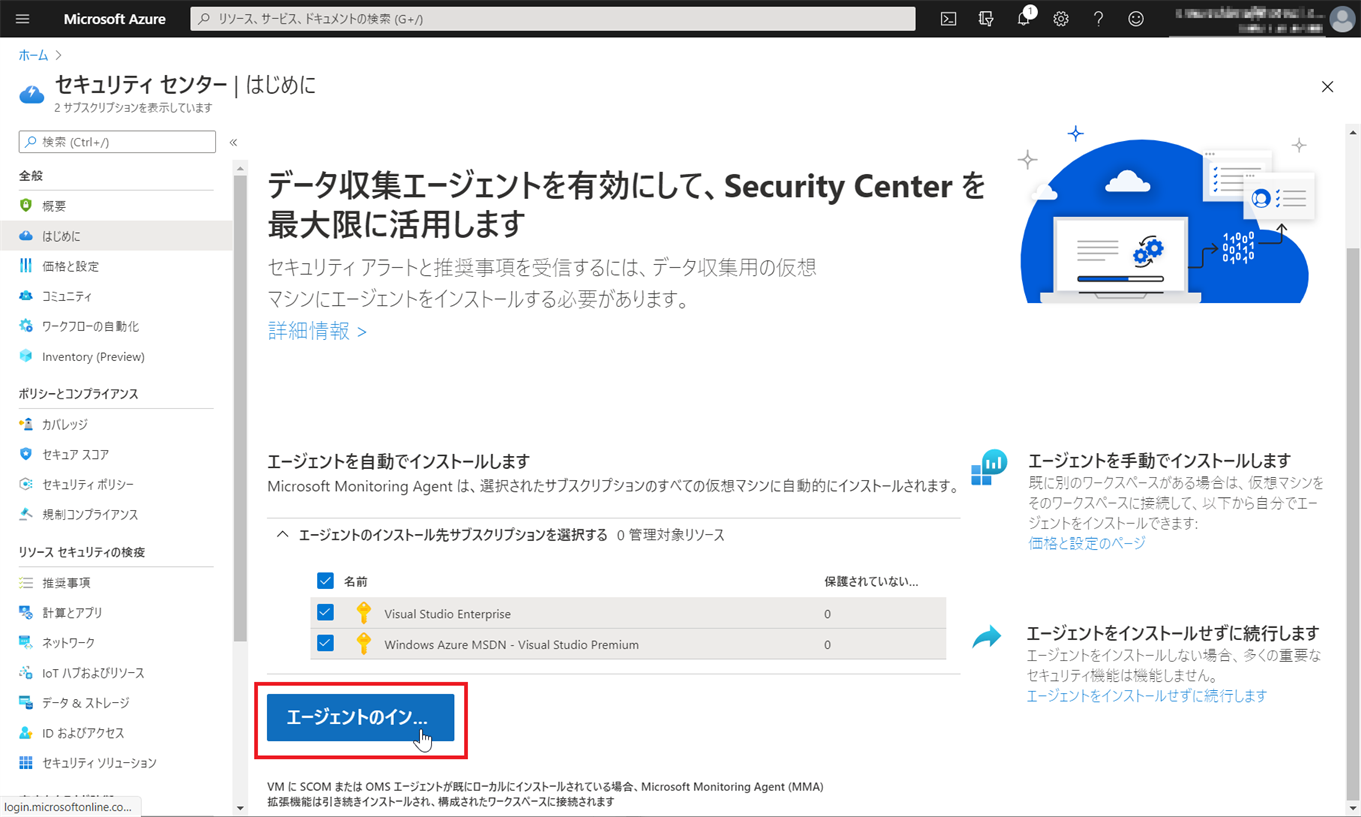Follow the 詳細情報 link
This screenshot has height=817, width=1361.
point(317,331)
